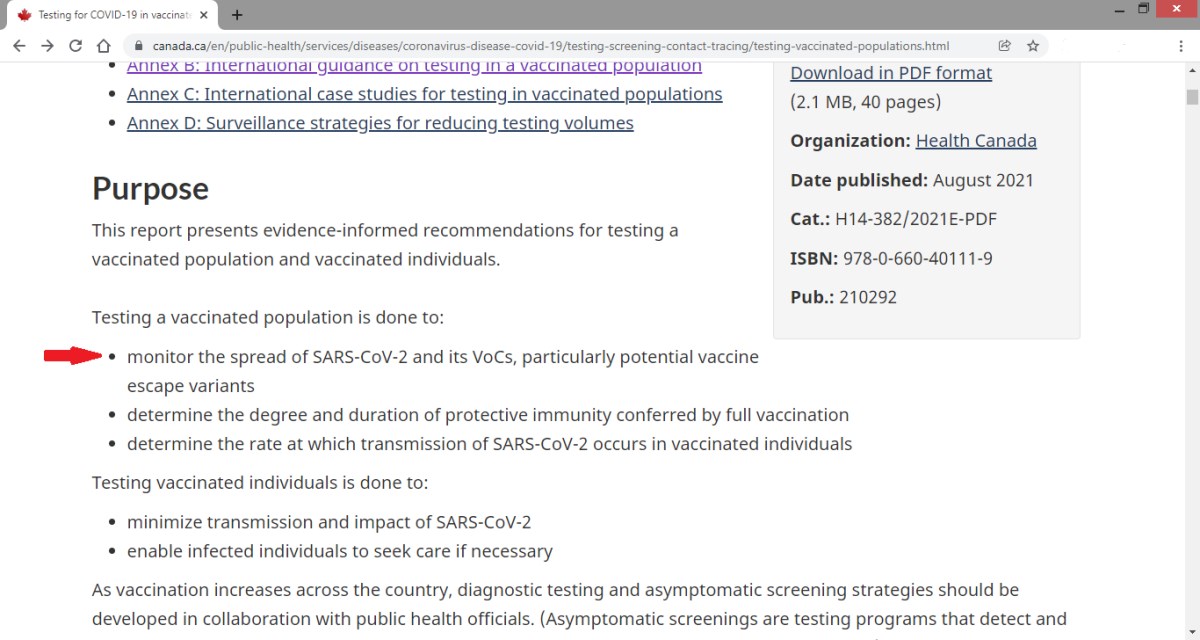Bookmark this page with the star icon
This screenshot has width=1200, height=640.
[x=1033, y=46]
